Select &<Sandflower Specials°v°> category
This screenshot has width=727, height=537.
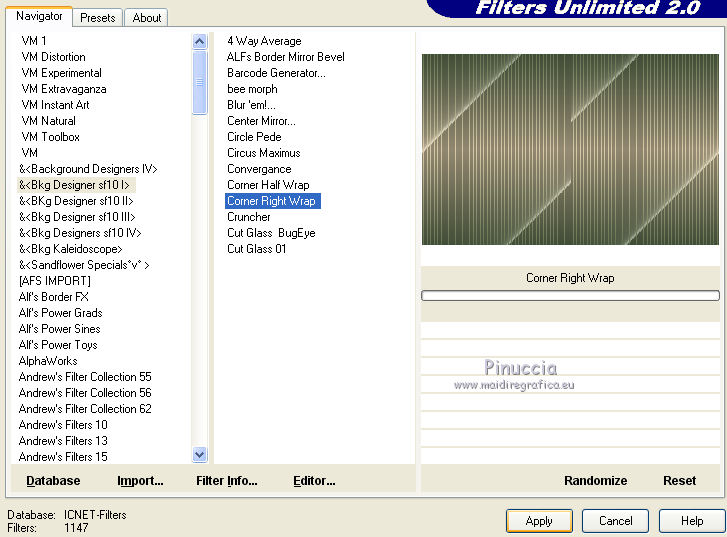tap(84, 265)
